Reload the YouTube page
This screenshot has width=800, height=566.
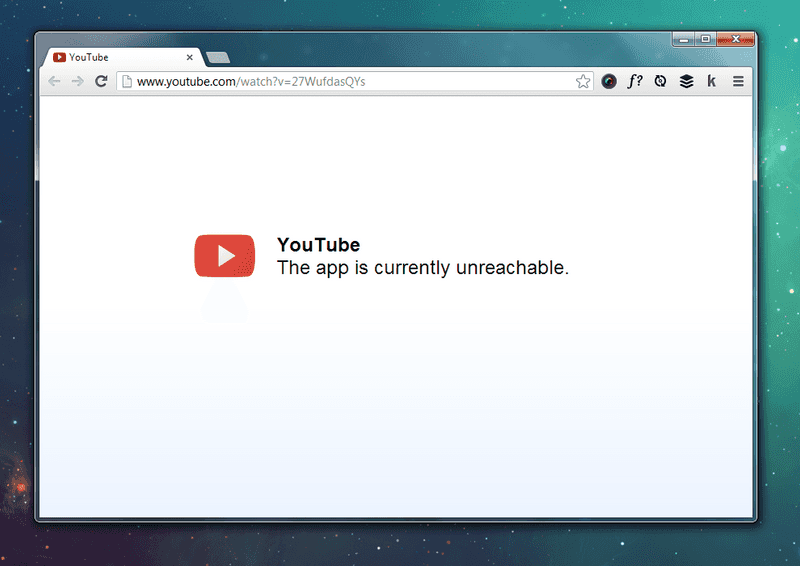pyautogui.click(x=102, y=81)
